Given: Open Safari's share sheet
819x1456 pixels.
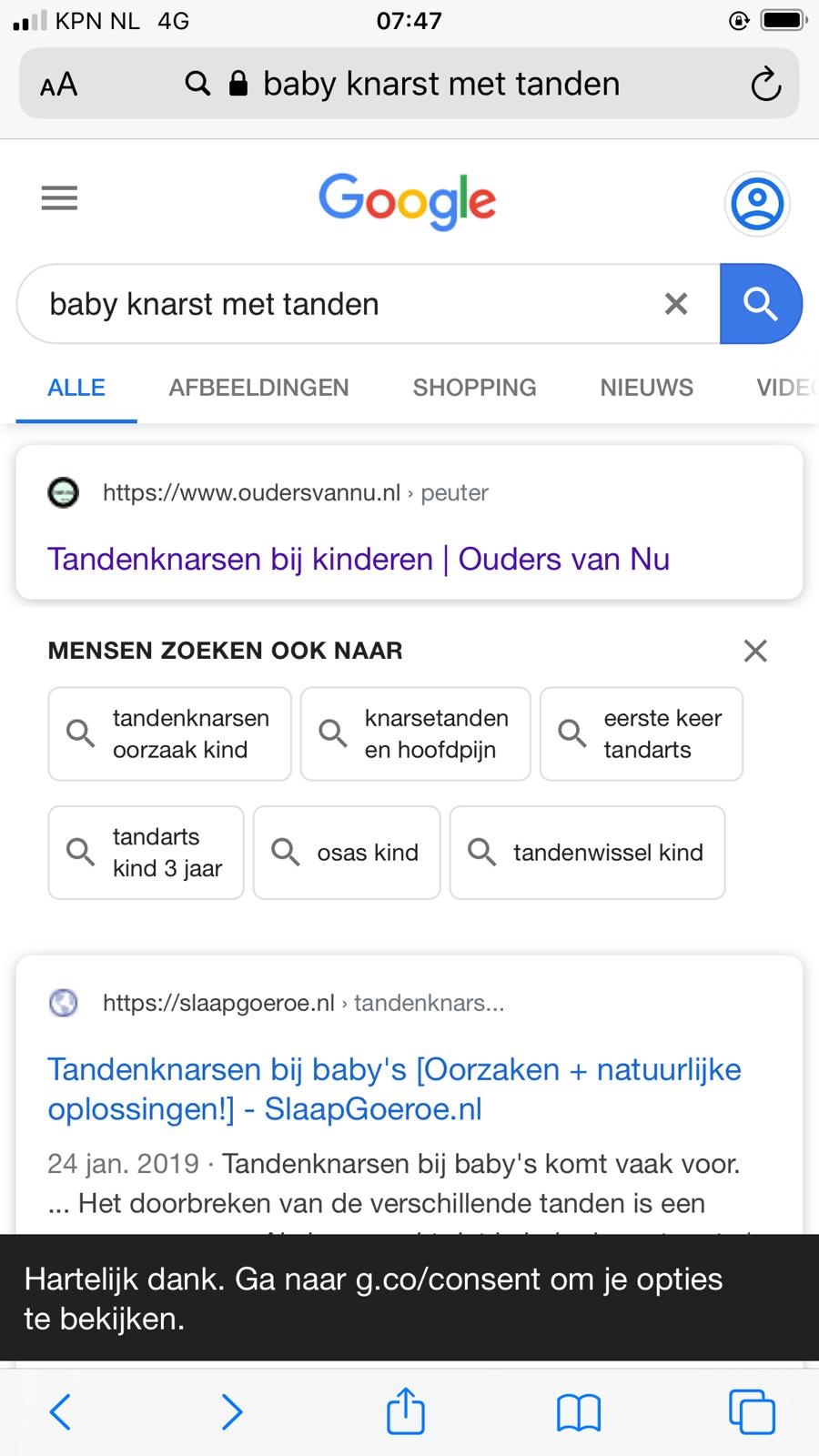Looking at the screenshot, I should [406, 1411].
